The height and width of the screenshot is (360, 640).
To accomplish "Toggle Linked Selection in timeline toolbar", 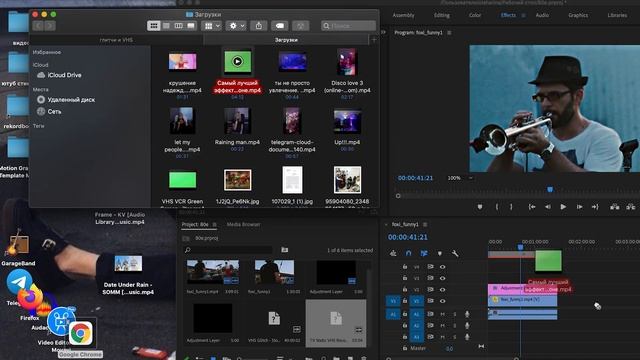I will pos(424,253).
